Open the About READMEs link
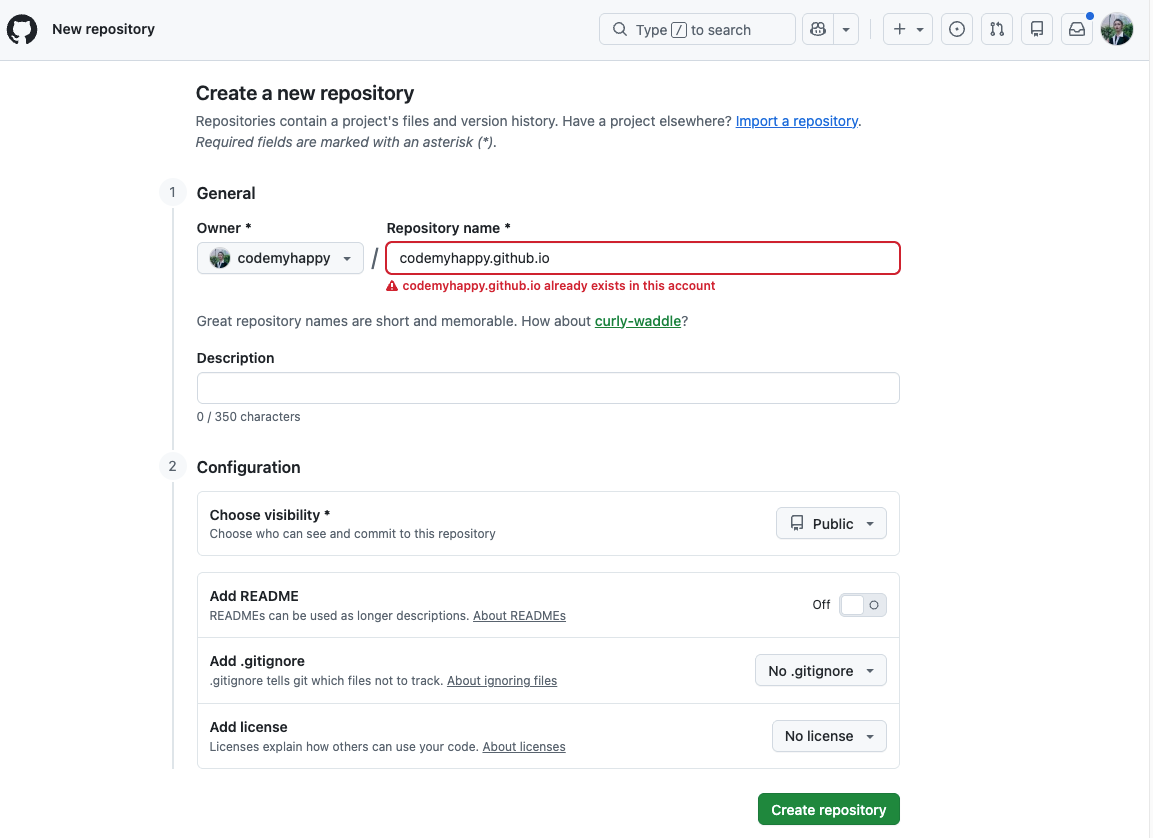Screen dimensions: 1153x838 tap(519, 616)
